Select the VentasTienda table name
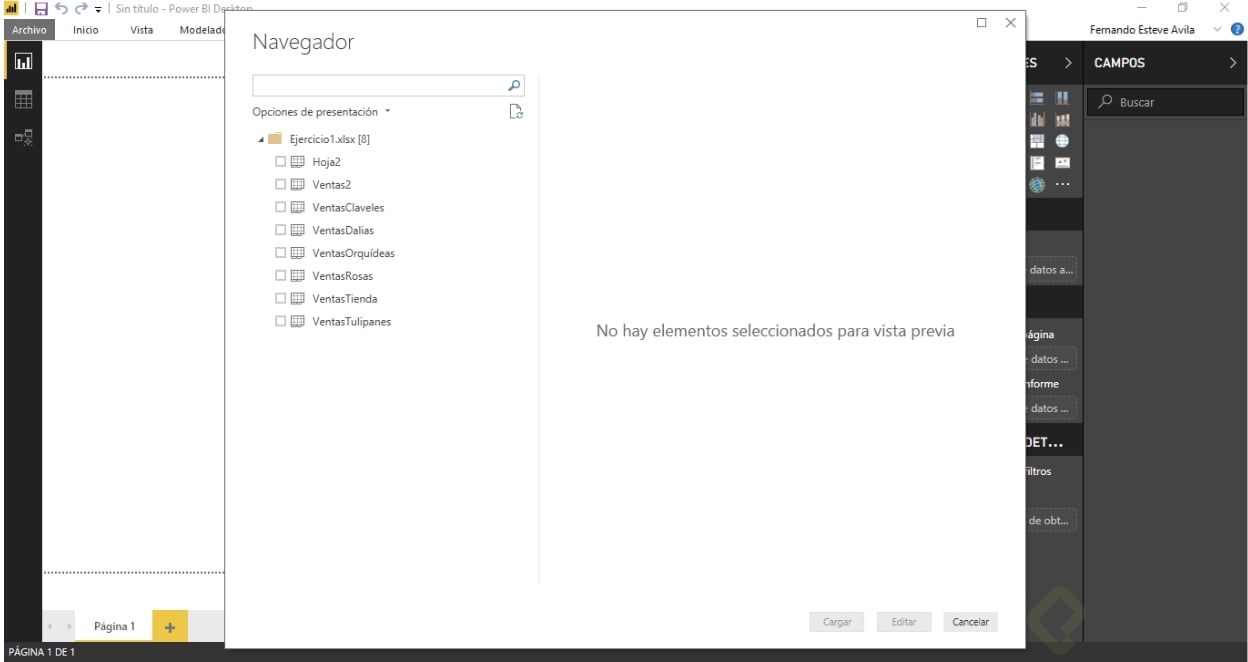This screenshot has width=1248, height=662. [345, 299]
